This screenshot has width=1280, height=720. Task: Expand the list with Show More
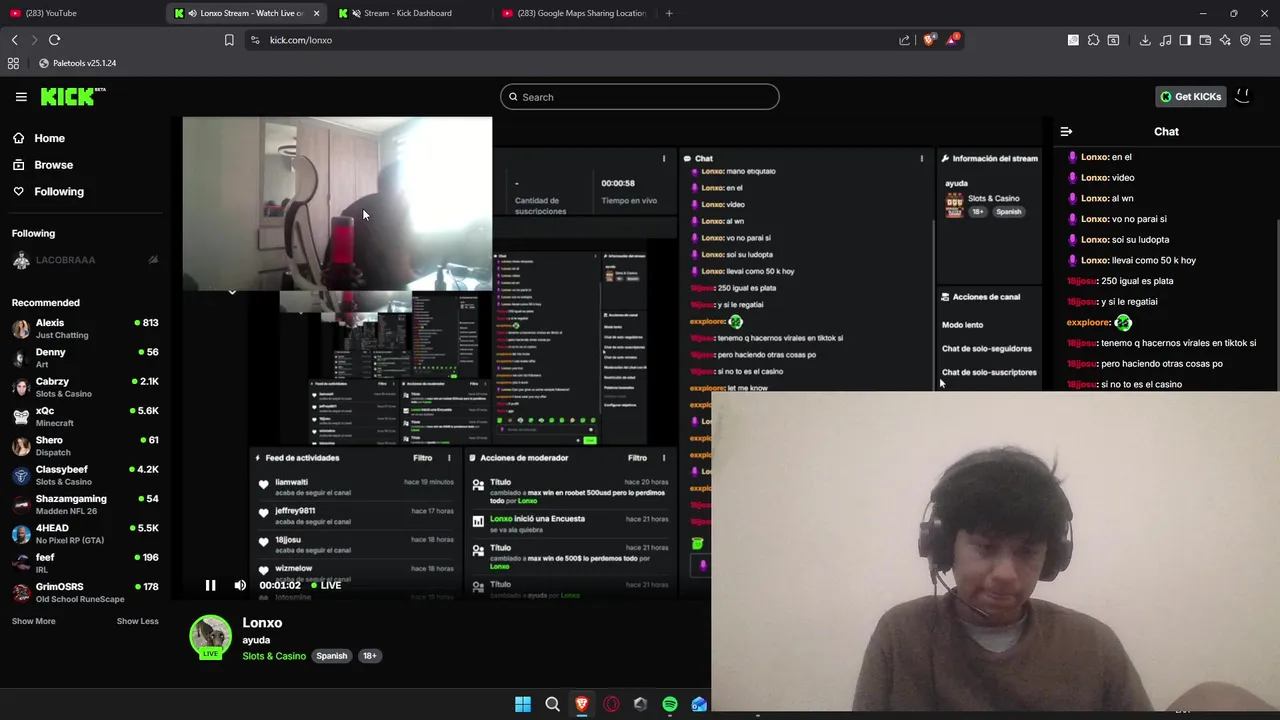[x=34, y=621]
